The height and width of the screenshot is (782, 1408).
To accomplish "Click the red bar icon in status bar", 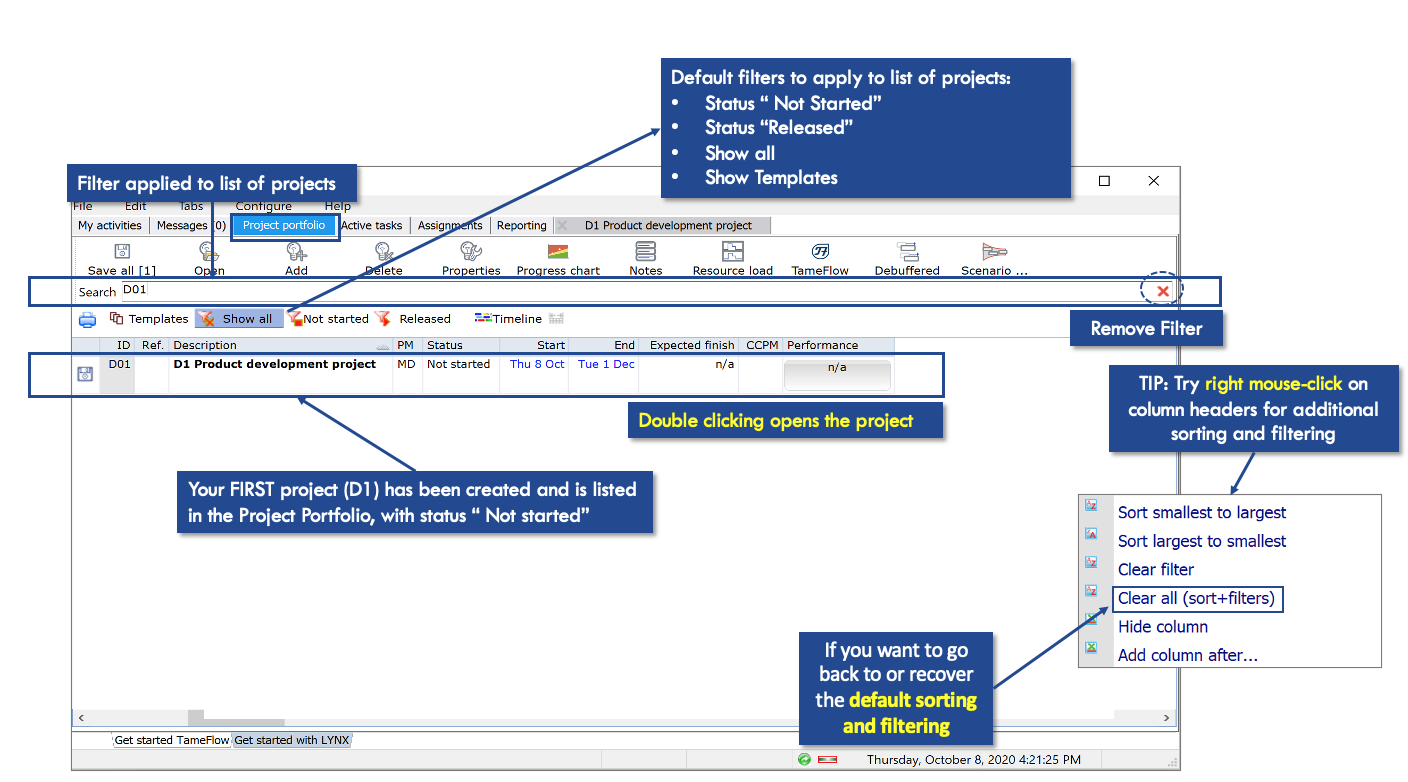I will [x=827, y=760].
